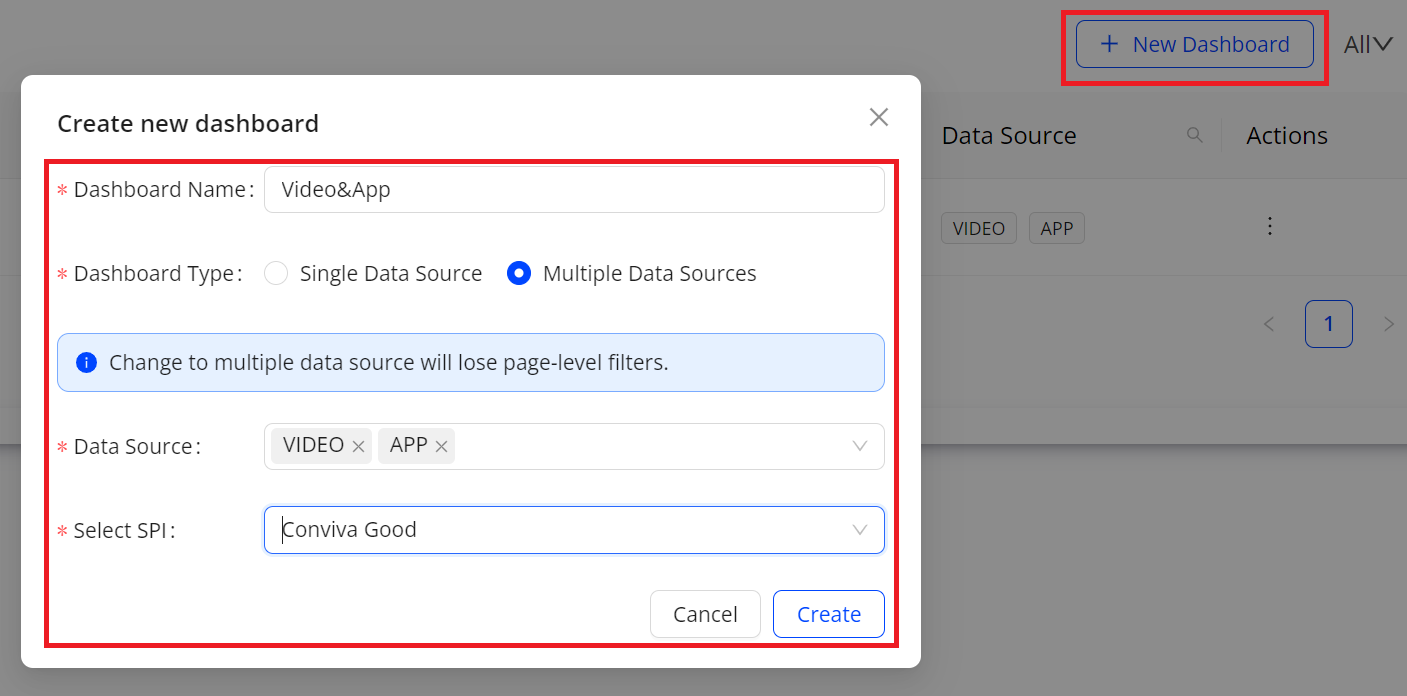Select Multiple Data Sources radio option
The width and height of the screenshot is (1407, 696).
point(519,273)
